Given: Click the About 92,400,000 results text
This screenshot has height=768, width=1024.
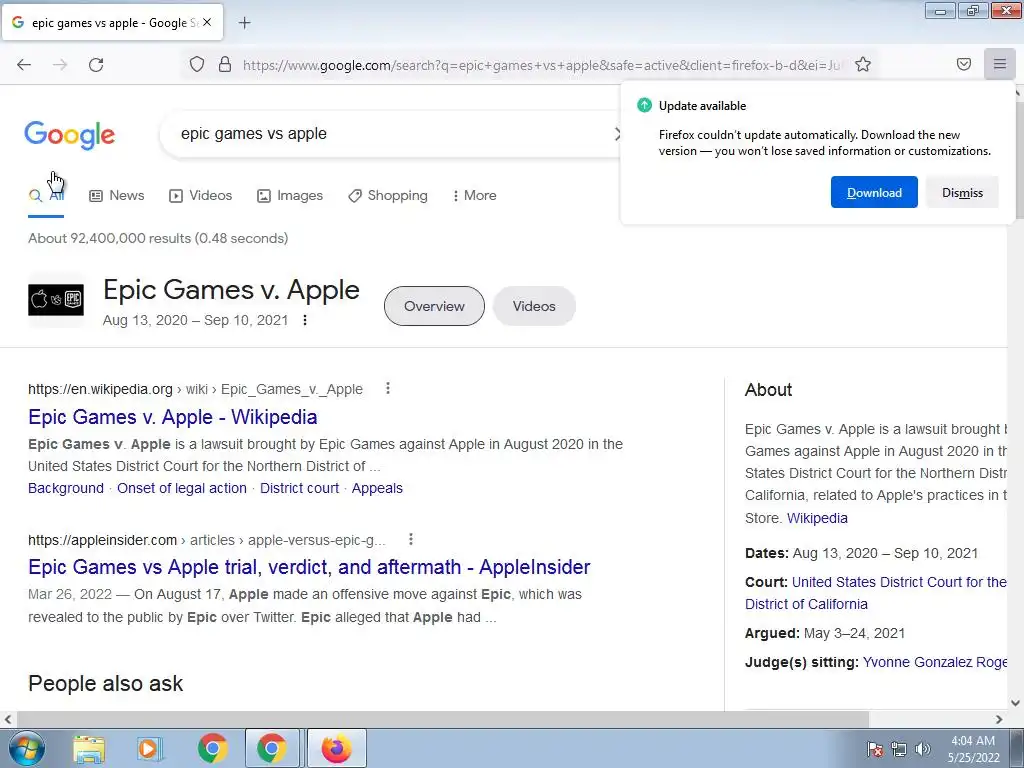Looking at the screenshot, I should 158,238.
